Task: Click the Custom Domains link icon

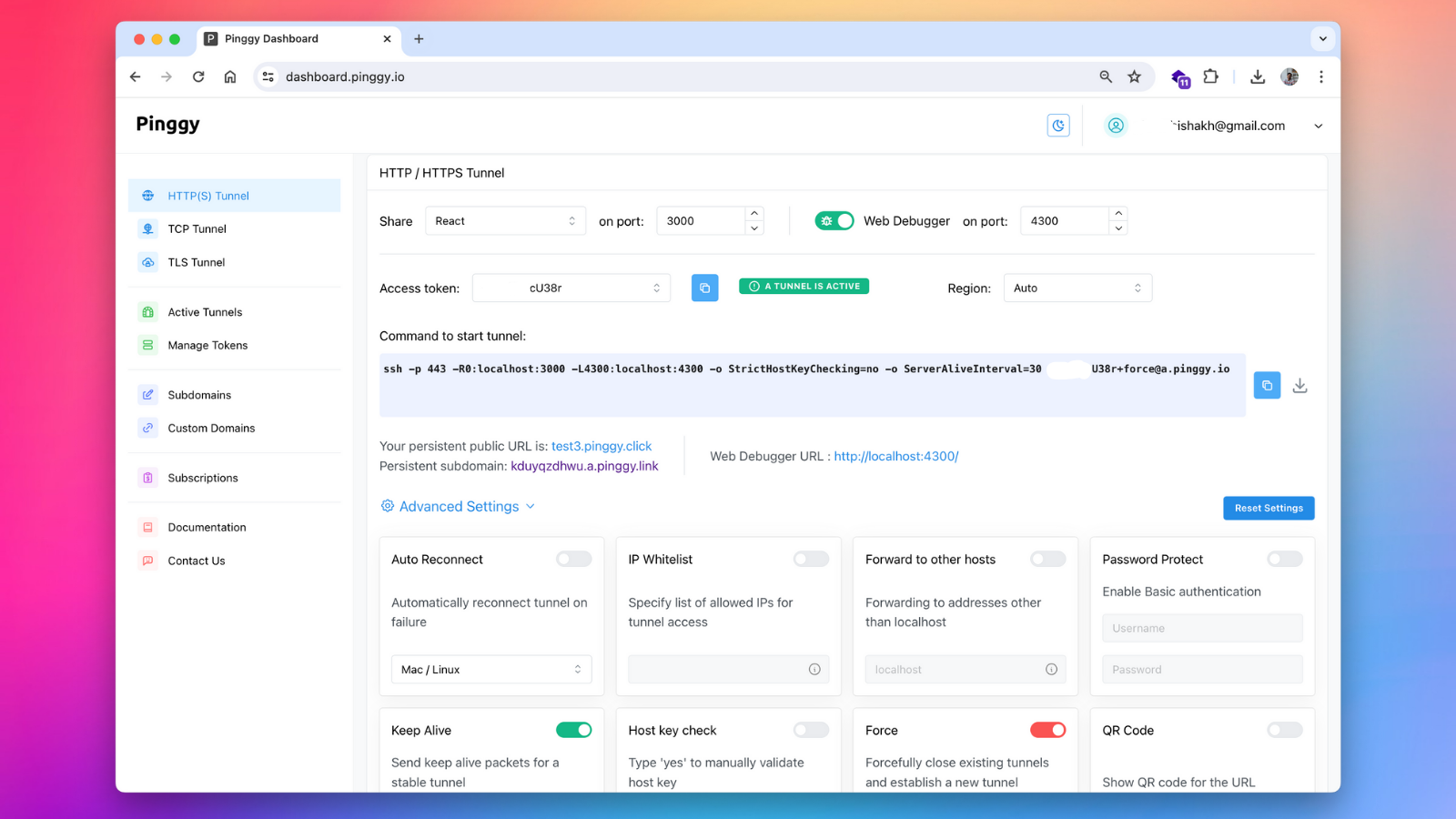Action: (x=147, y=428)
